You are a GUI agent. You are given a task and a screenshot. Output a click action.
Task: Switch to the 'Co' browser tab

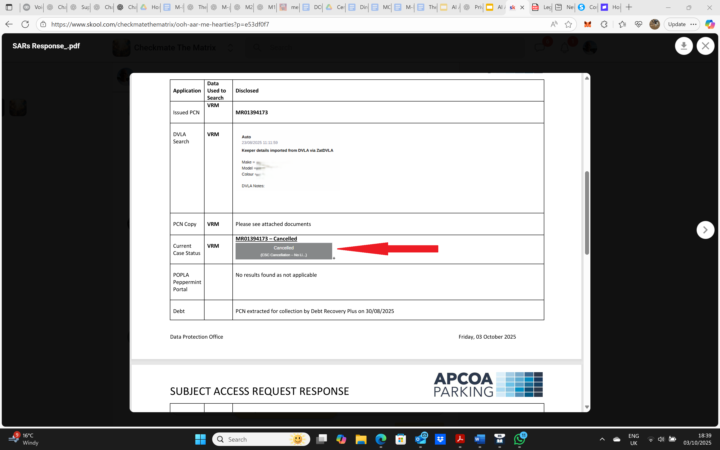587,7
